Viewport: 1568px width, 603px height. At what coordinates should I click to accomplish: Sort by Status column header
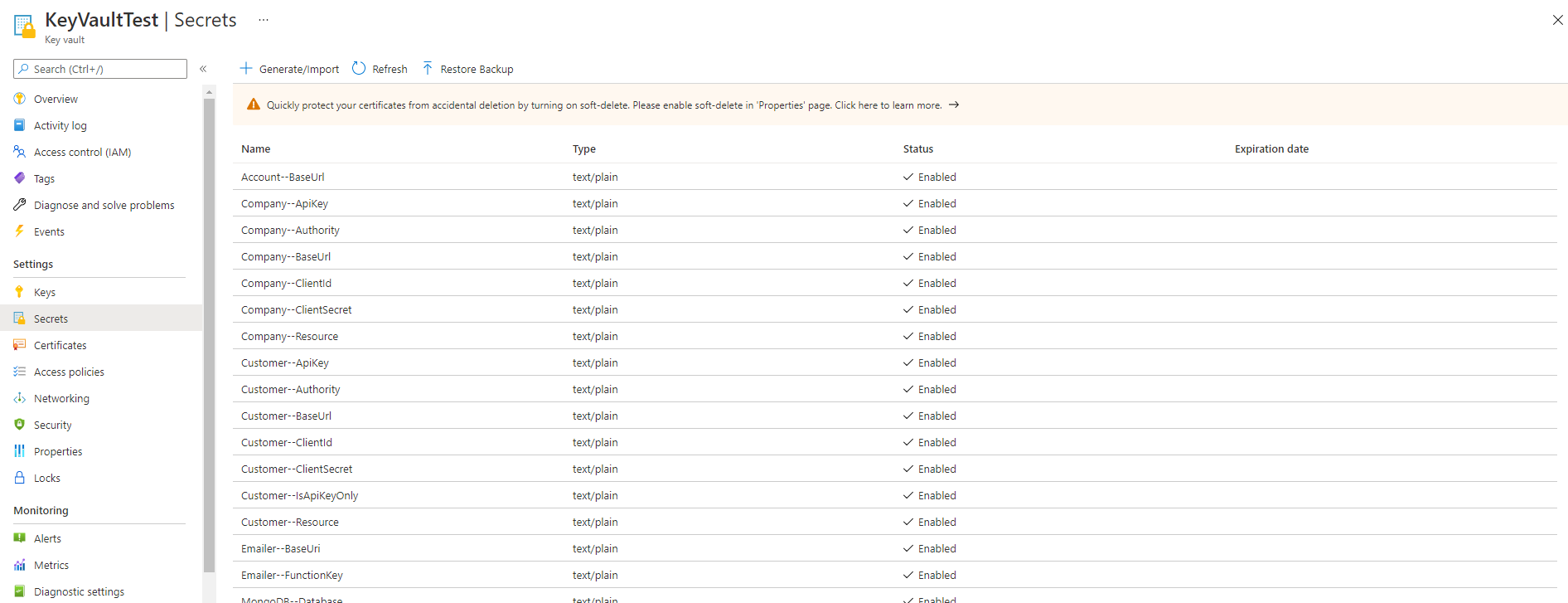coord(918,149)
